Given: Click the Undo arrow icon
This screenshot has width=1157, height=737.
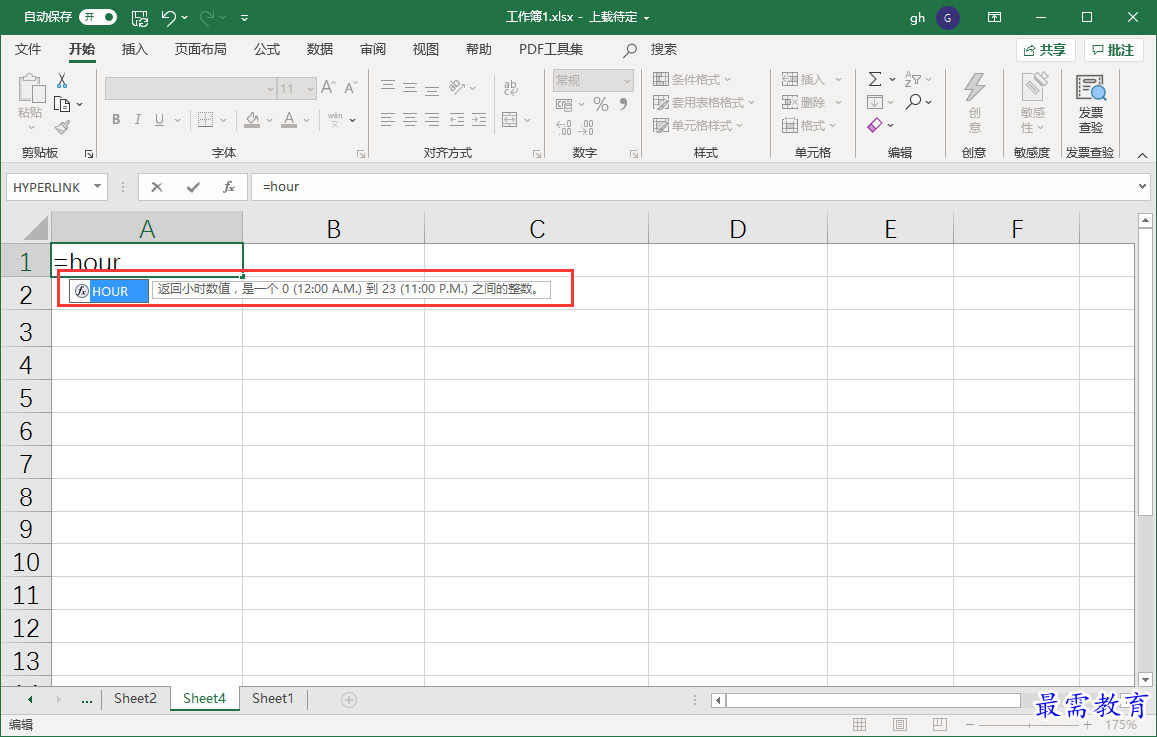Looking at the screenshot, I should point(169,18).
